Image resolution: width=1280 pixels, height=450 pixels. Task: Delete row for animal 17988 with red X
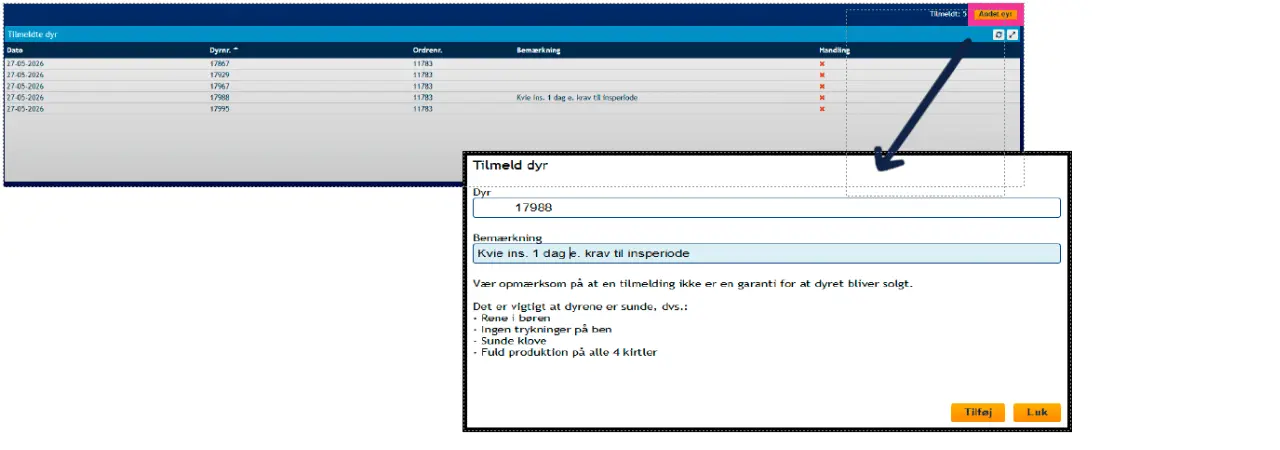(x=822, y=97)
